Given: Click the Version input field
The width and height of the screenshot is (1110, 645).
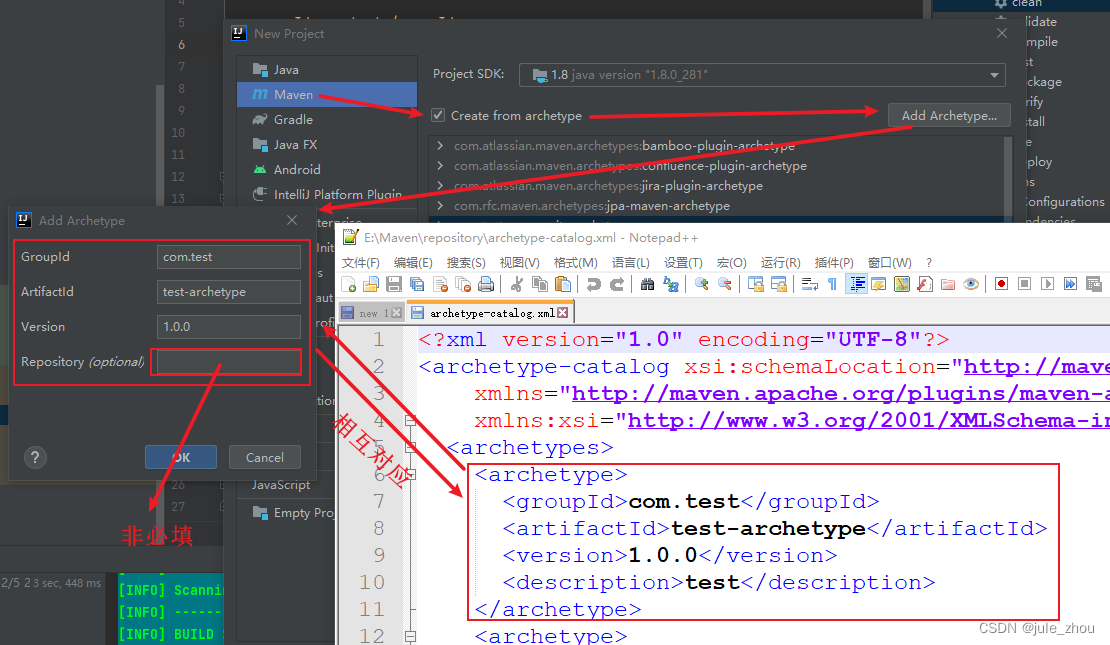Looking at the screenshot, I should tap(229, 326).
